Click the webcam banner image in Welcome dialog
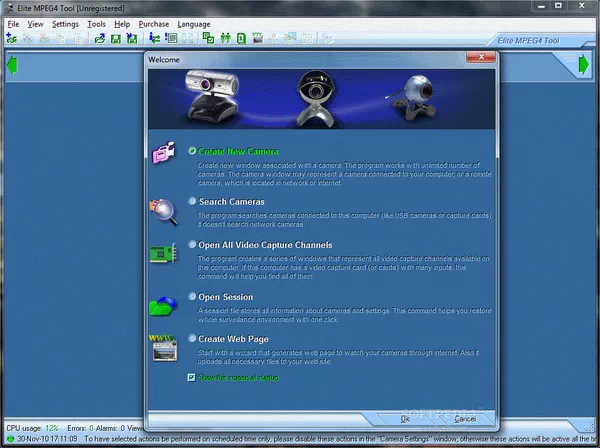 (x=321, y=99)
